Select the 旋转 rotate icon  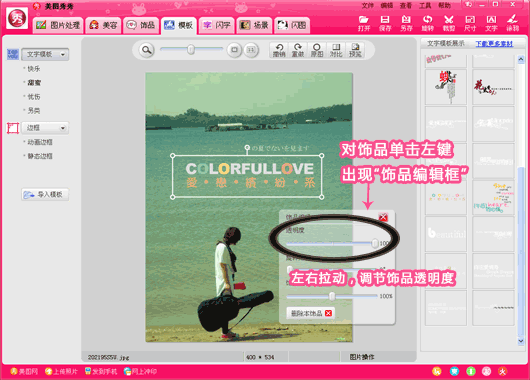point(428,23)
